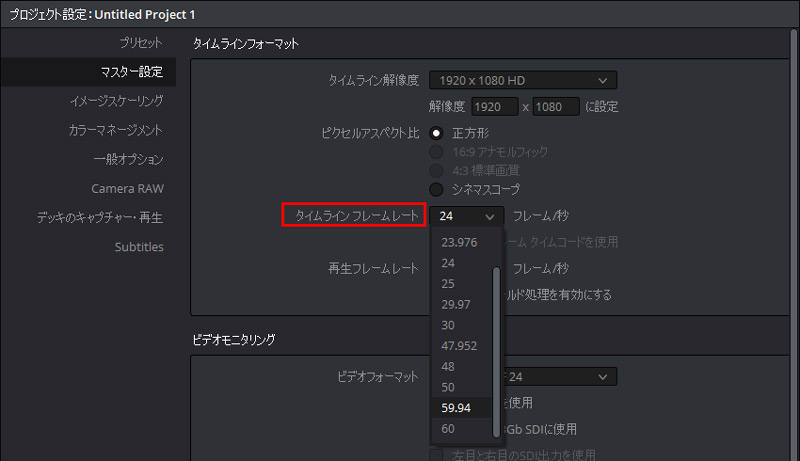
Task: Choose 48 from the frame rate list
Action: point(462,367)
